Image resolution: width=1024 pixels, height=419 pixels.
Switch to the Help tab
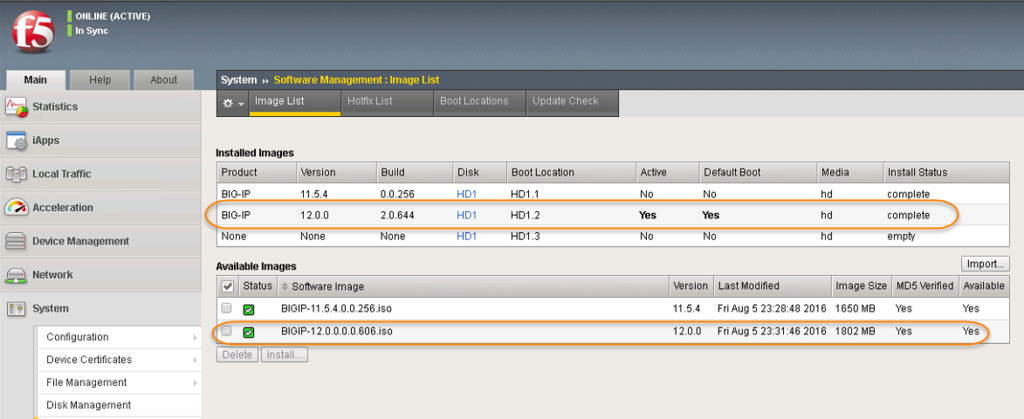[100, 80]
